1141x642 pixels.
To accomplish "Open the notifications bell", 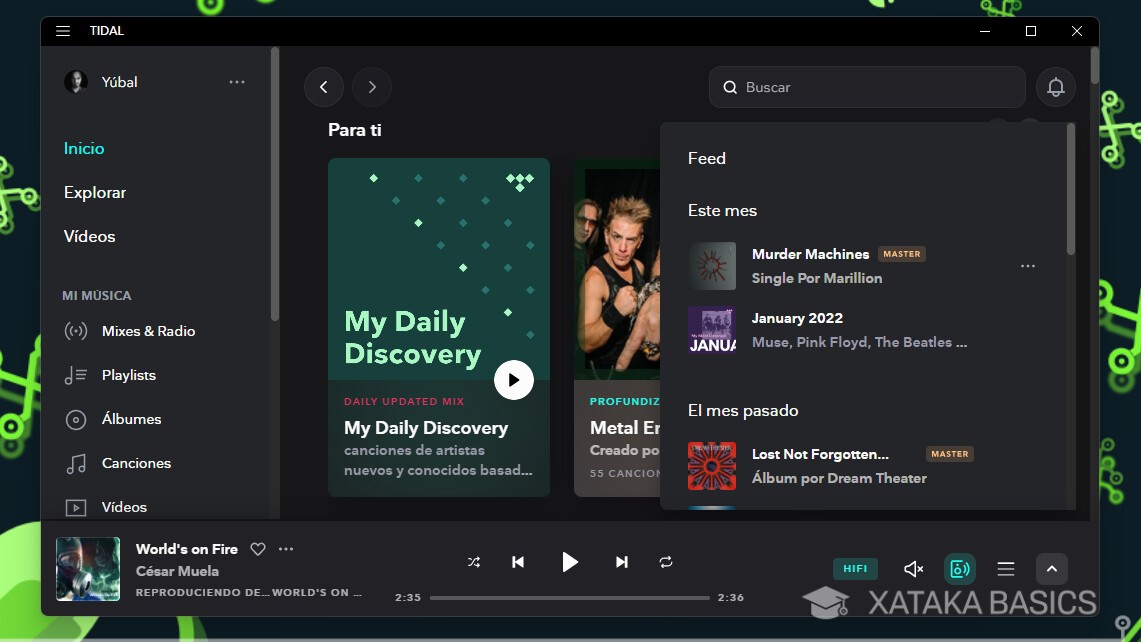I will 1056,87.
